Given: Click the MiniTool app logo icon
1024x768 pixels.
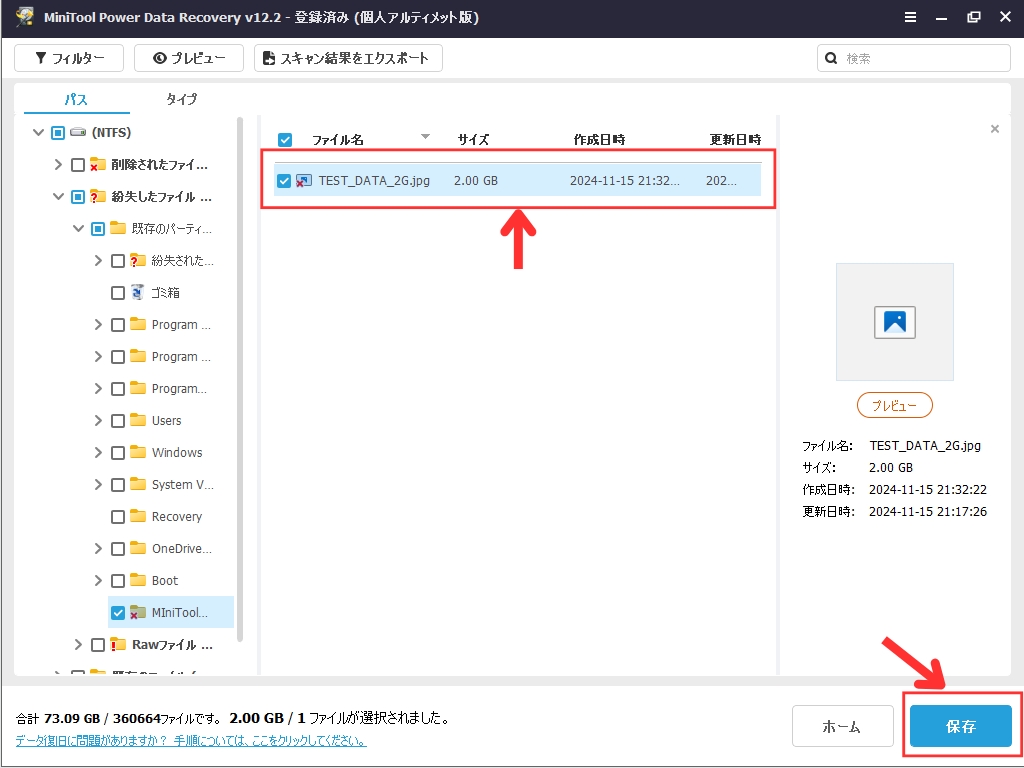Looking at the screenshot, I should (24, 17).
